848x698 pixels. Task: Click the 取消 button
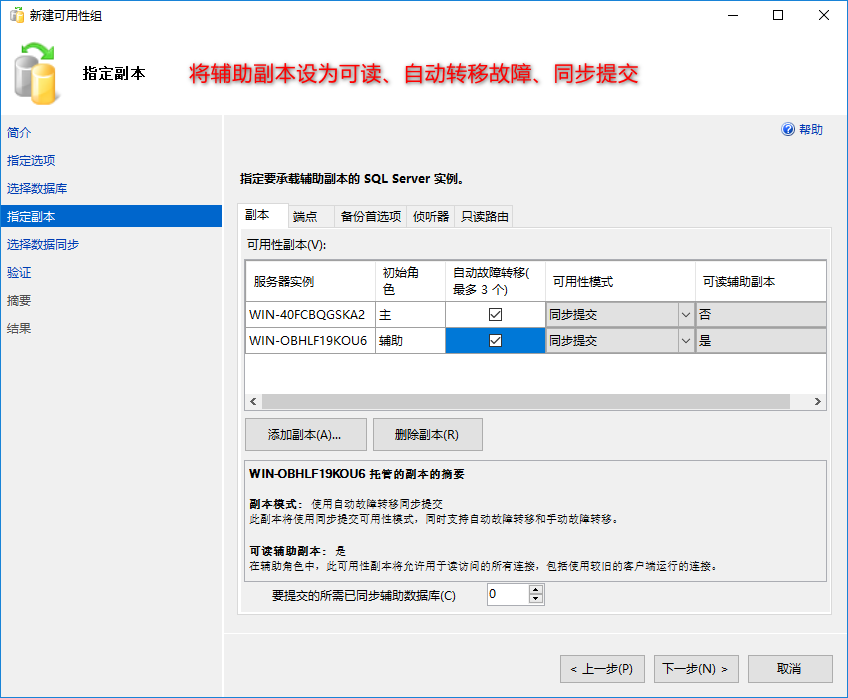click(790, 669)
